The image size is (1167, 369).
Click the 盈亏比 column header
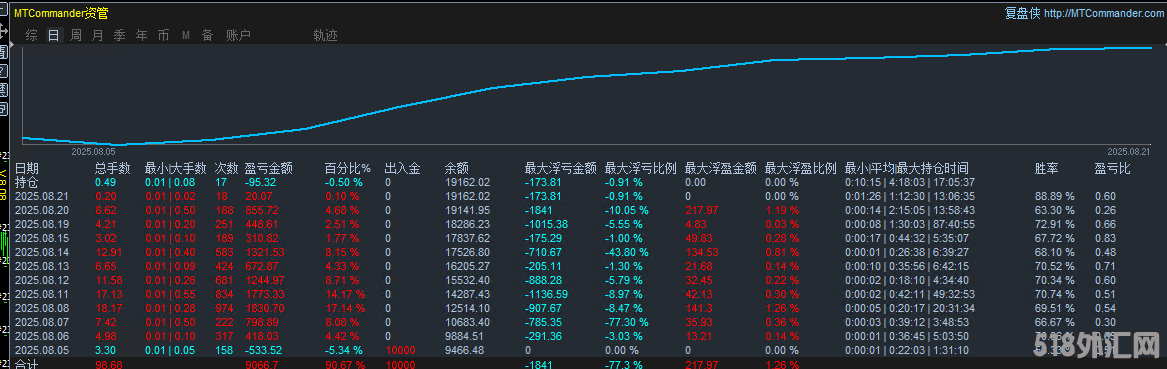coord(1113,169)
